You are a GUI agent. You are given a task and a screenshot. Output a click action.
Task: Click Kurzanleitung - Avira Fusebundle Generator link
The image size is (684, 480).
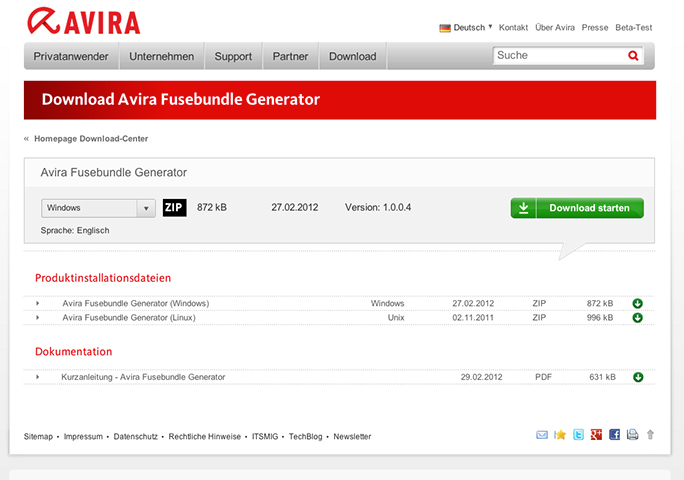[143, 377]
